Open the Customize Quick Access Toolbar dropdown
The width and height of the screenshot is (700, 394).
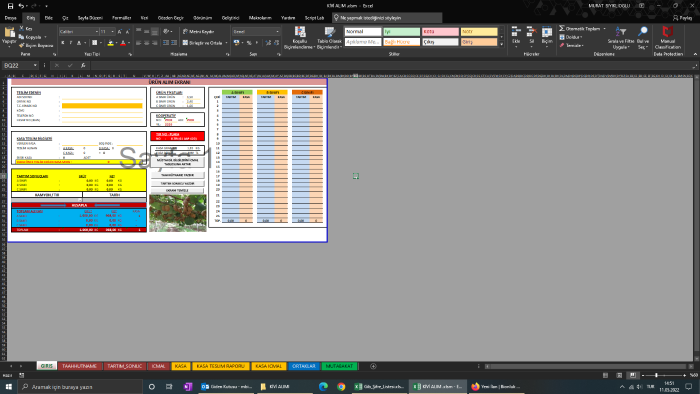pyautogui.click(x=46, y=6)
